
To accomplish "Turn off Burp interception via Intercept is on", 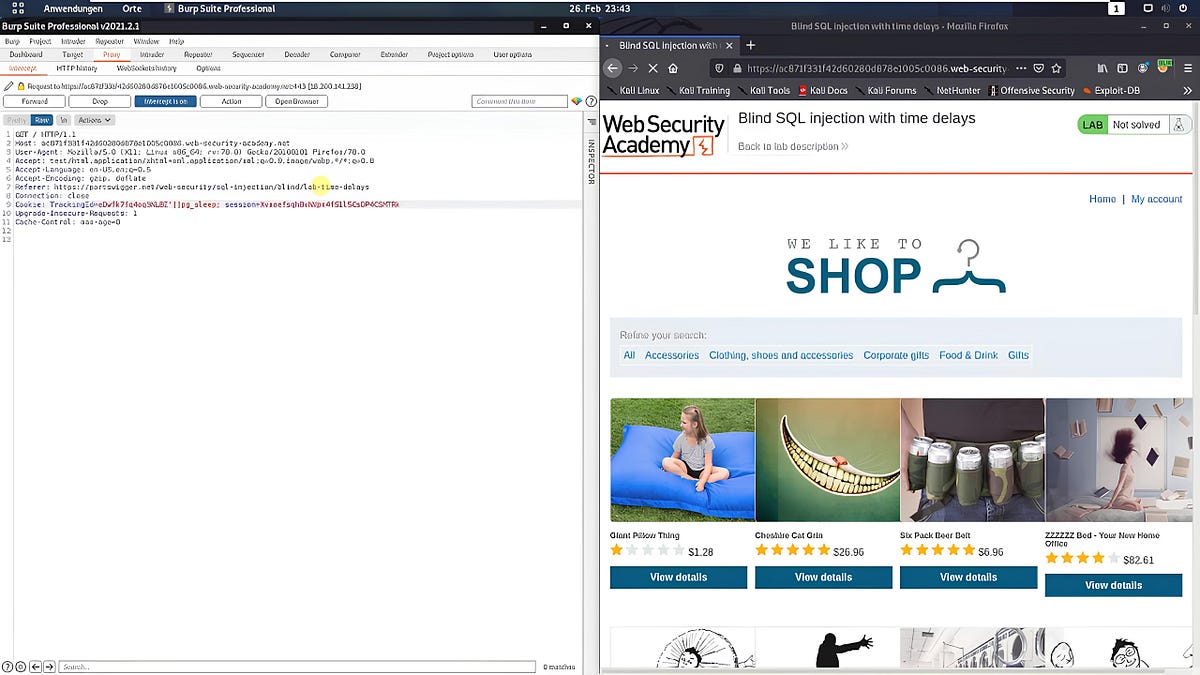I will [165, 100].
